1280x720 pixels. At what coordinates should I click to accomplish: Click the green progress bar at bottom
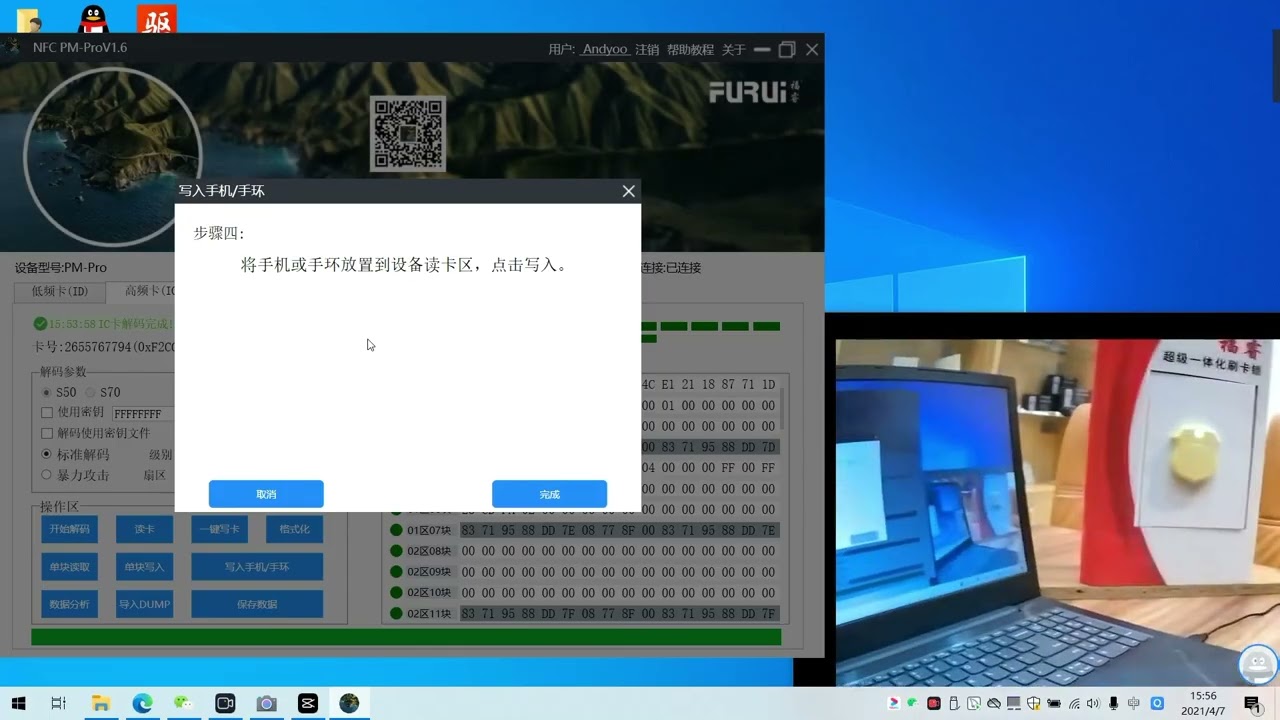click(x=406, y=637)
